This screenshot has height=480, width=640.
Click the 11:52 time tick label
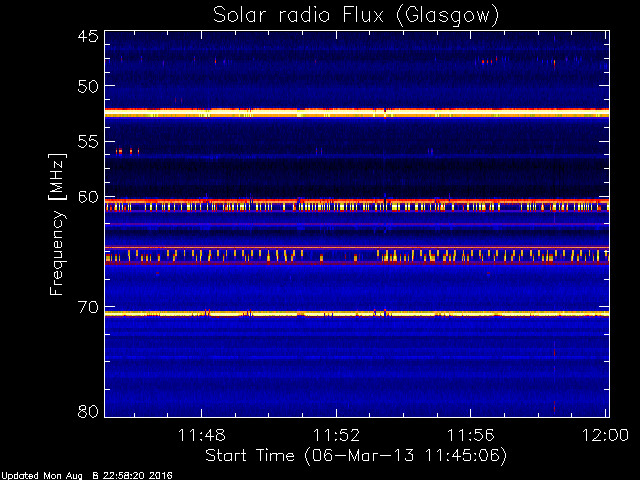[x=336, y=435]
